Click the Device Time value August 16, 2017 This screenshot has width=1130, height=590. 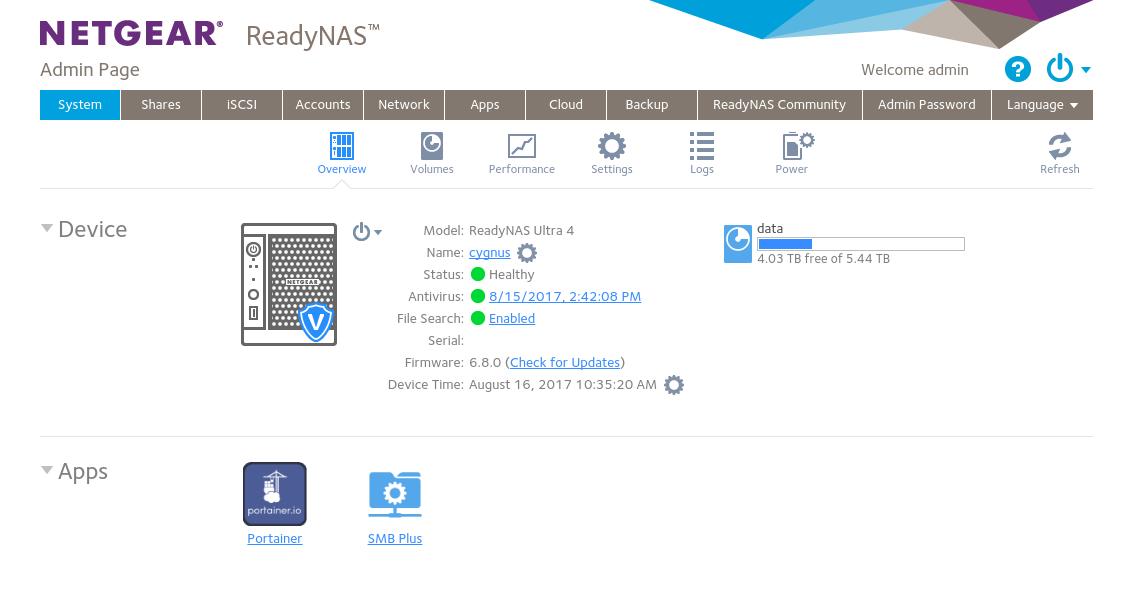coord(563,385)
